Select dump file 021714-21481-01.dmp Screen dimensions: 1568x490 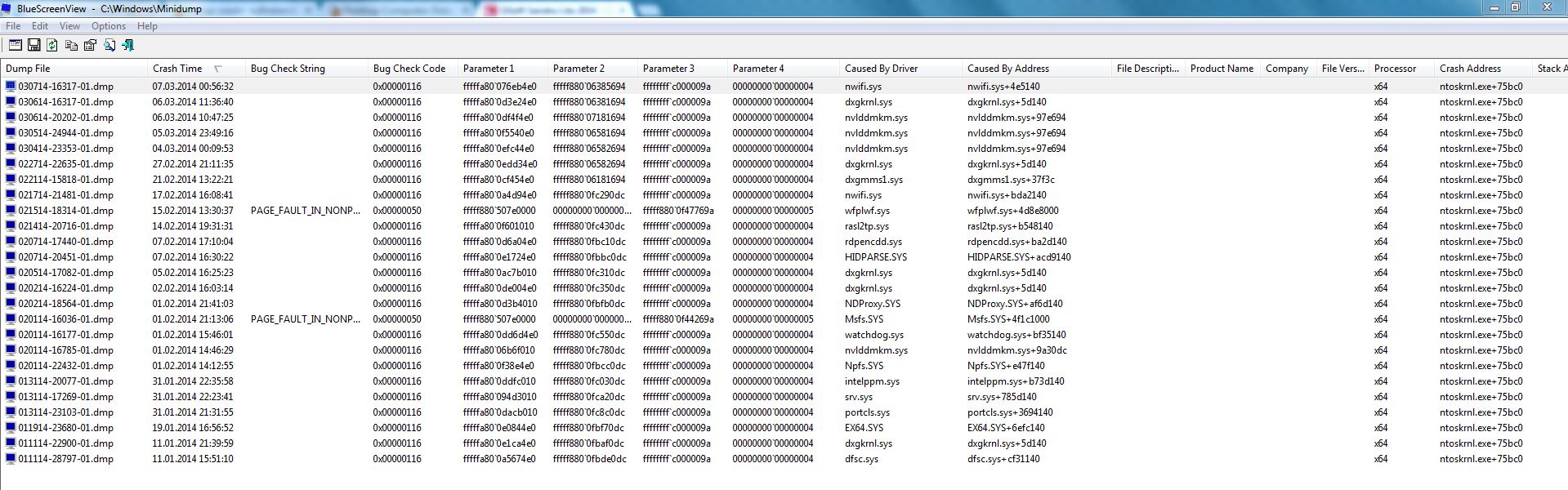coord(66,194)
